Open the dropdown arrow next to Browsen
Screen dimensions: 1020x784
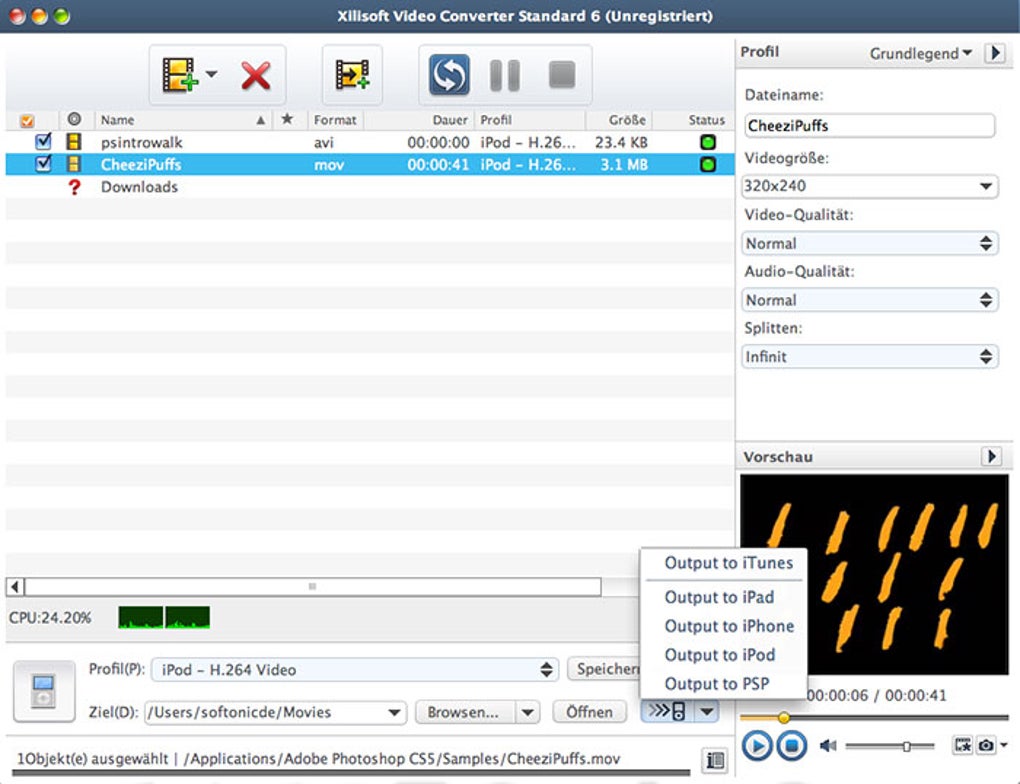(x=528, y=712)
